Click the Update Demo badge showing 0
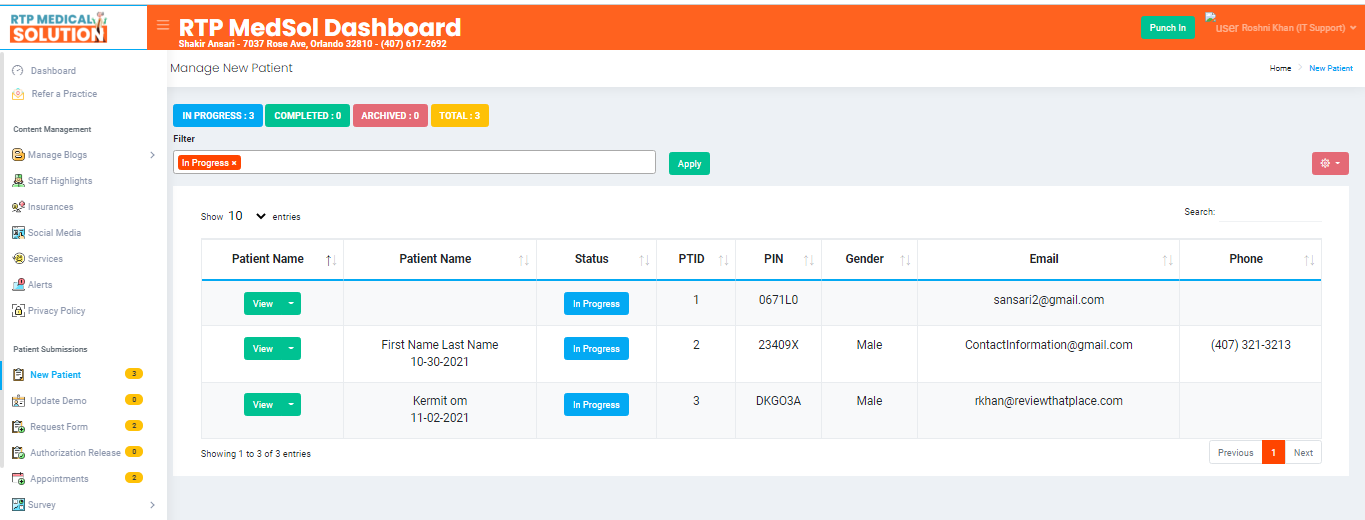 click(x=133, y=400)
